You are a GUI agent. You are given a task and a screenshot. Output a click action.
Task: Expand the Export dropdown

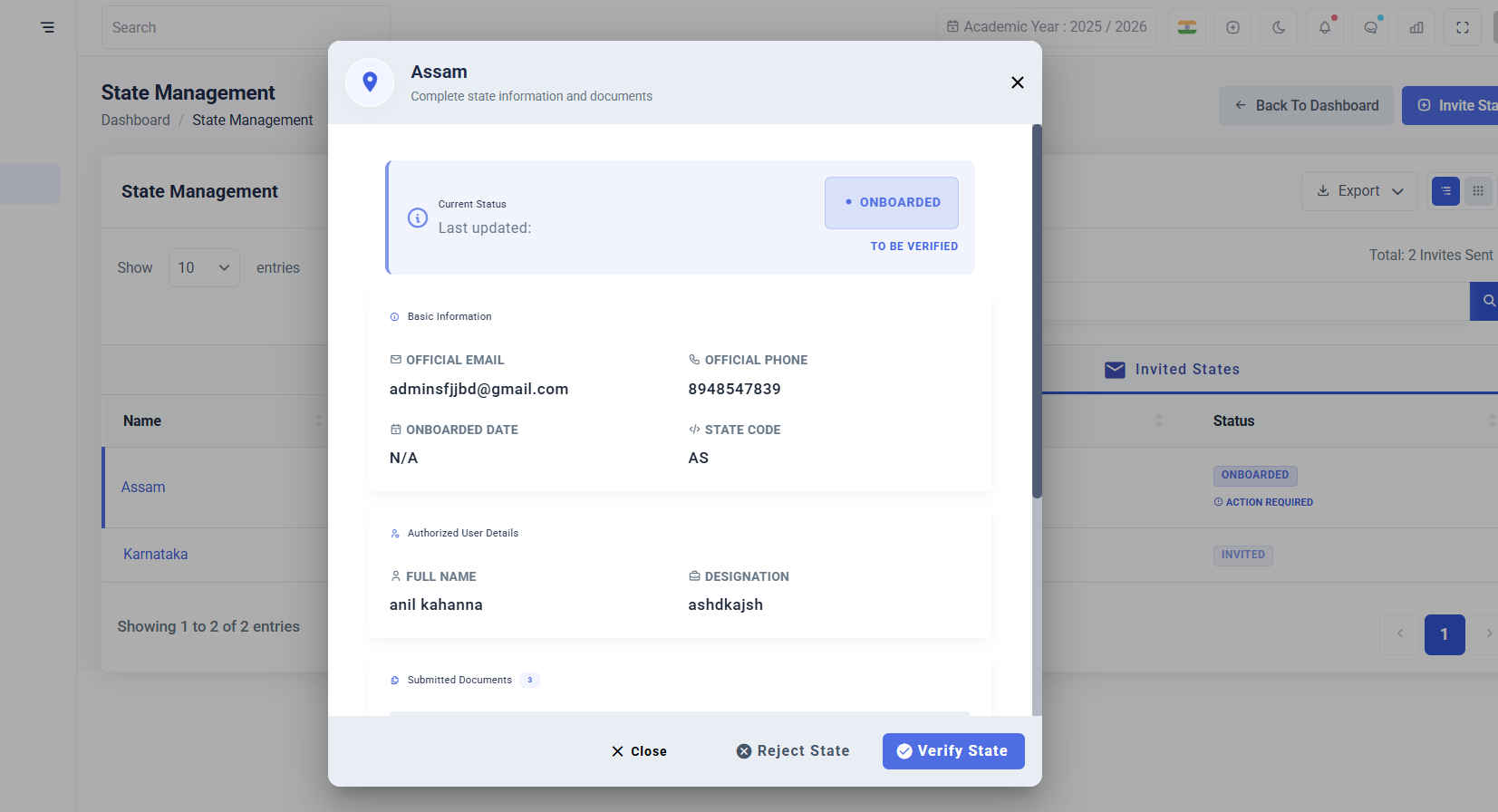click(1359, 191)
